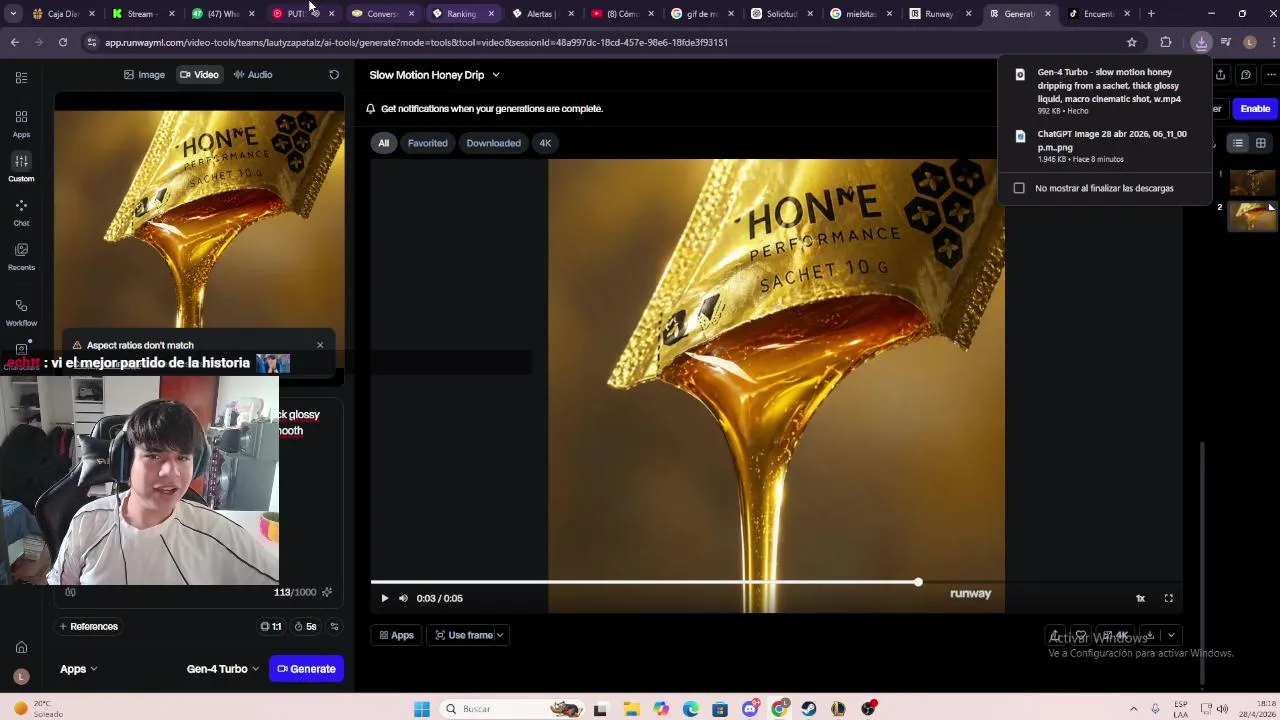
Task: Switch to Image mode tab
Action: [x=144, y=75]
